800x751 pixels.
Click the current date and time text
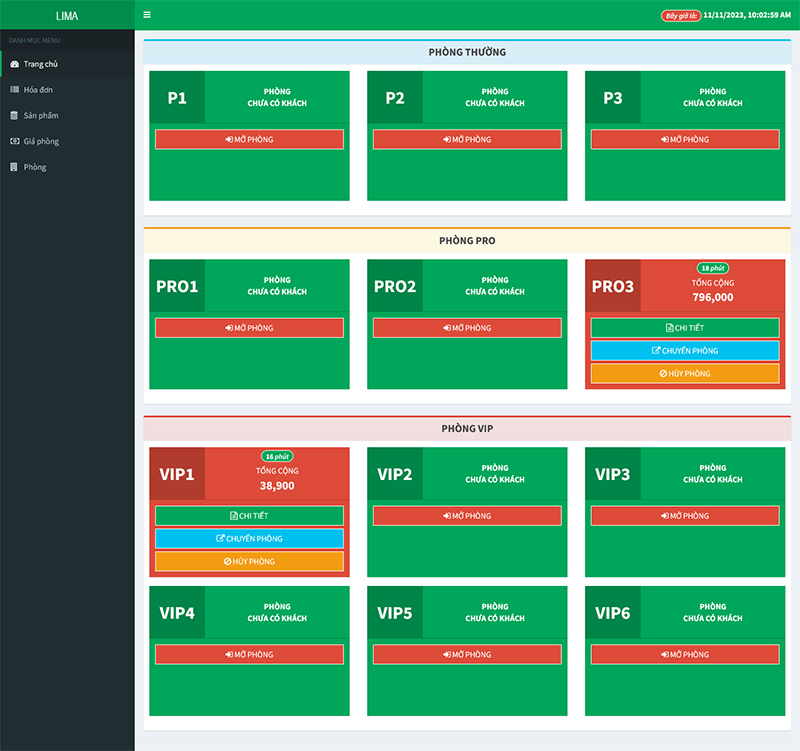(x=747, y=15)
